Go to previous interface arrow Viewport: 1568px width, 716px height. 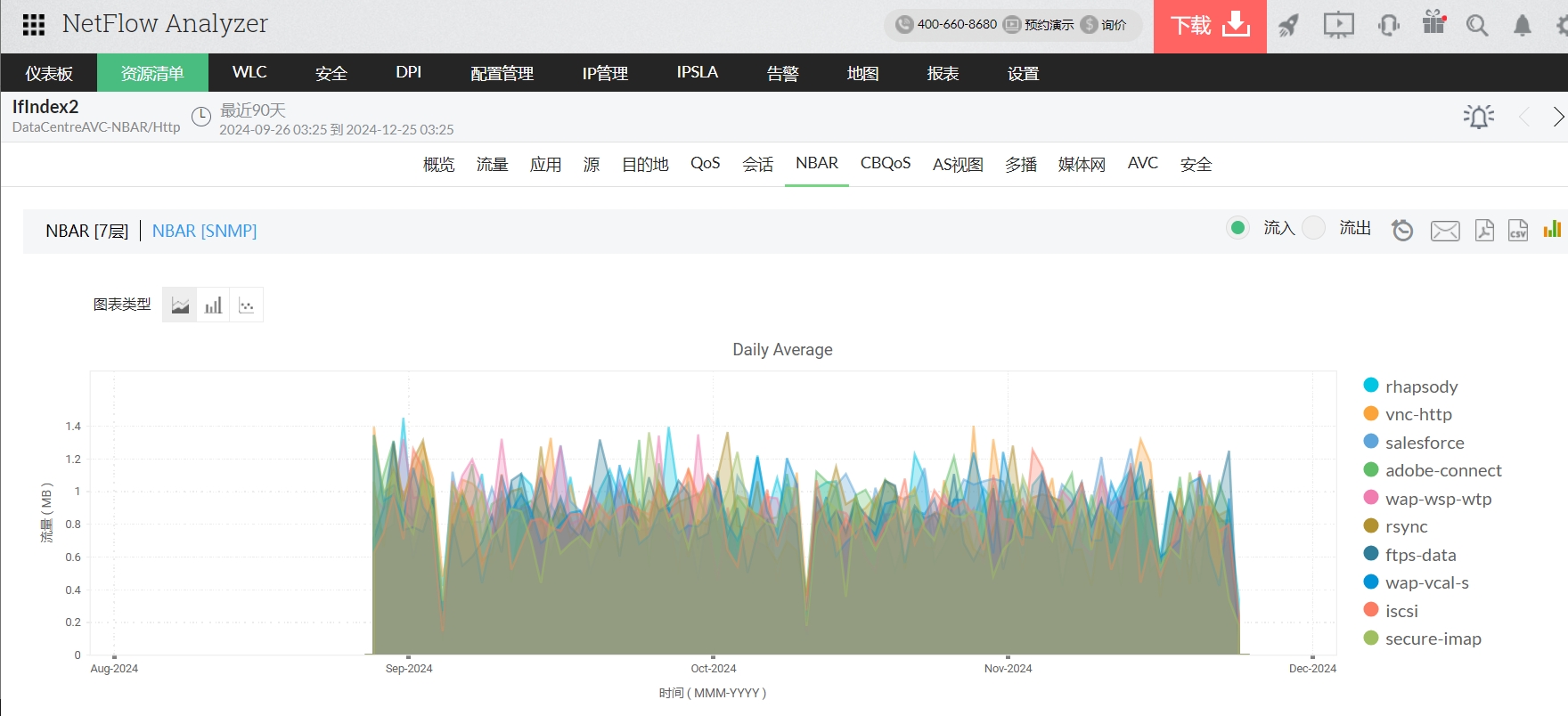(x=1524, y=117)
